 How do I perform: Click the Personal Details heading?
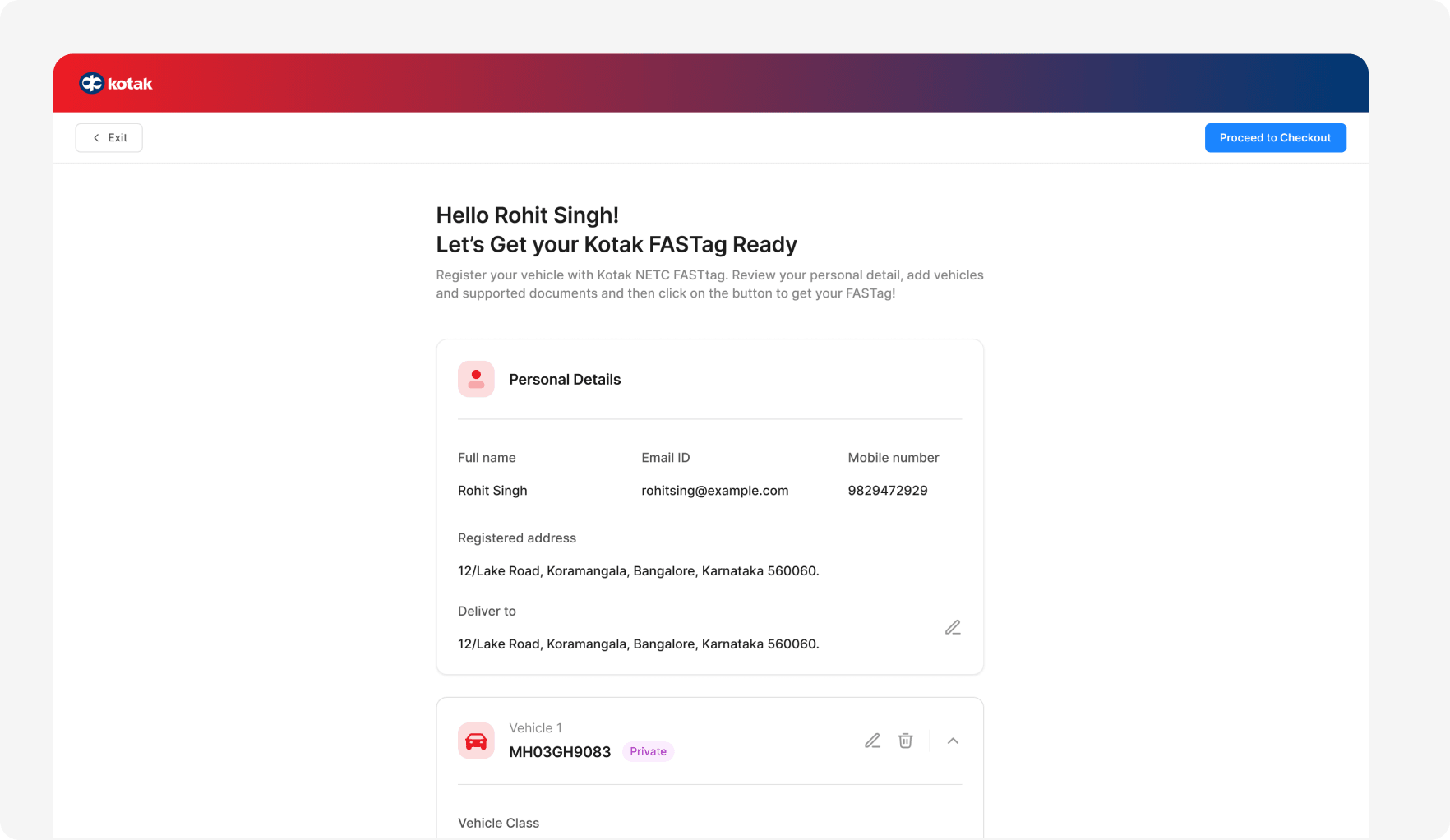[565, 380]
